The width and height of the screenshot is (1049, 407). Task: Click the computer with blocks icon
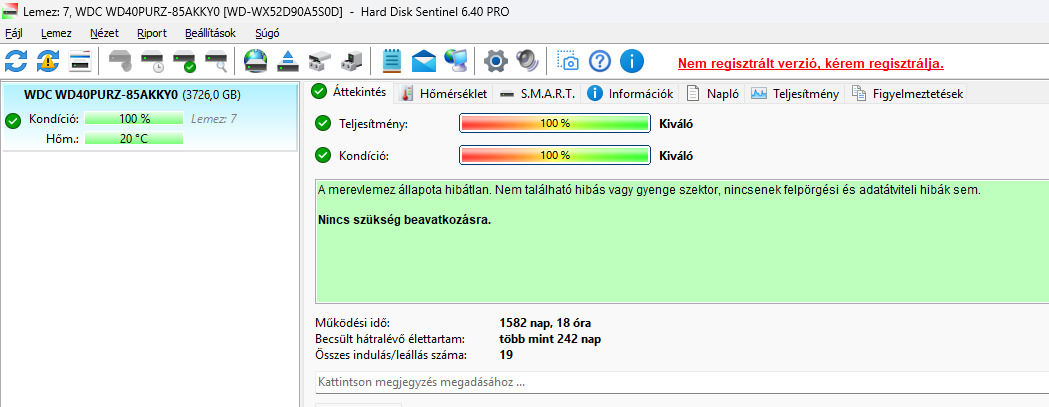351,62
